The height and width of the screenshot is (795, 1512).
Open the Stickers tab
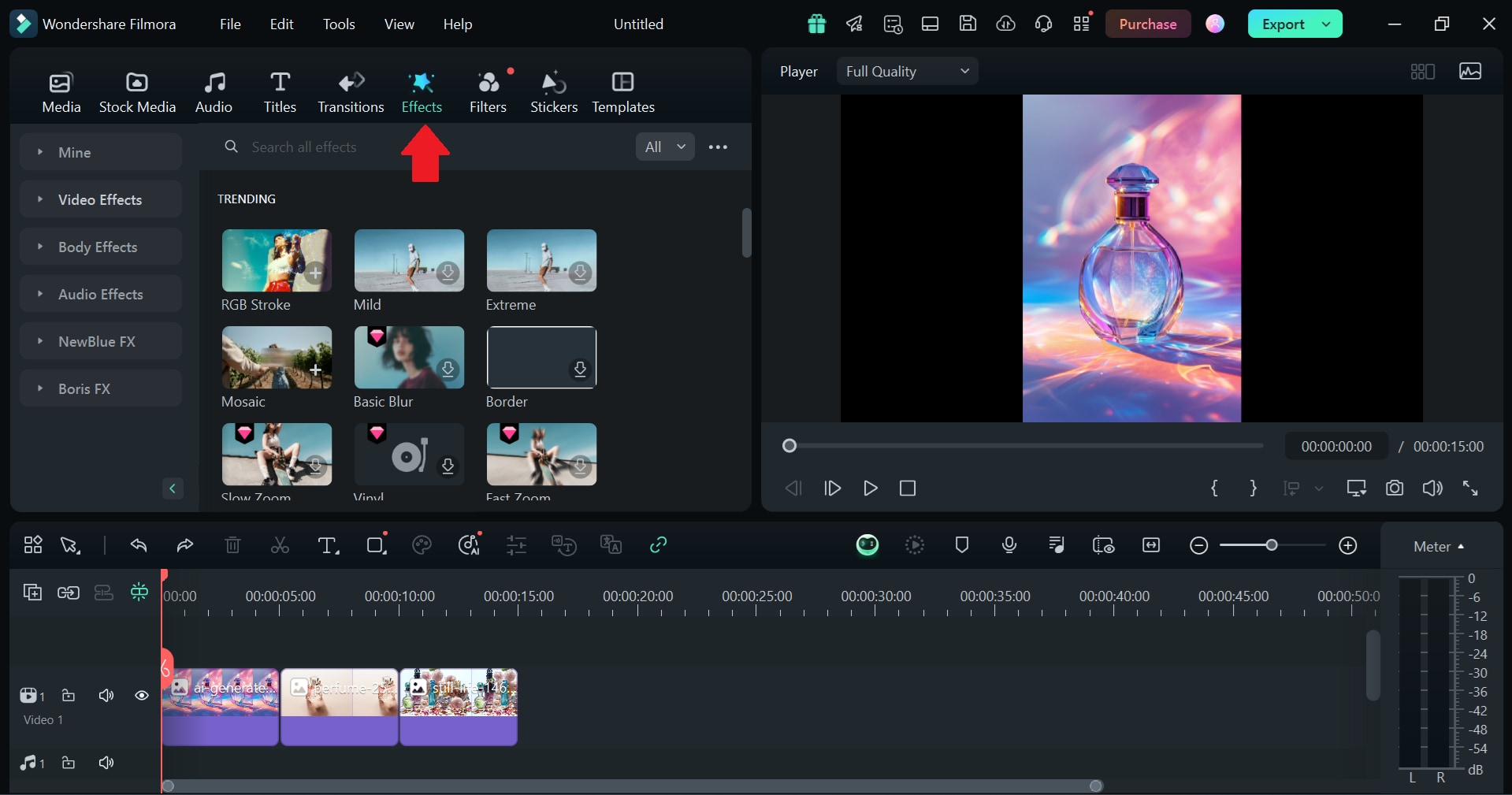(x=554, y=92)
